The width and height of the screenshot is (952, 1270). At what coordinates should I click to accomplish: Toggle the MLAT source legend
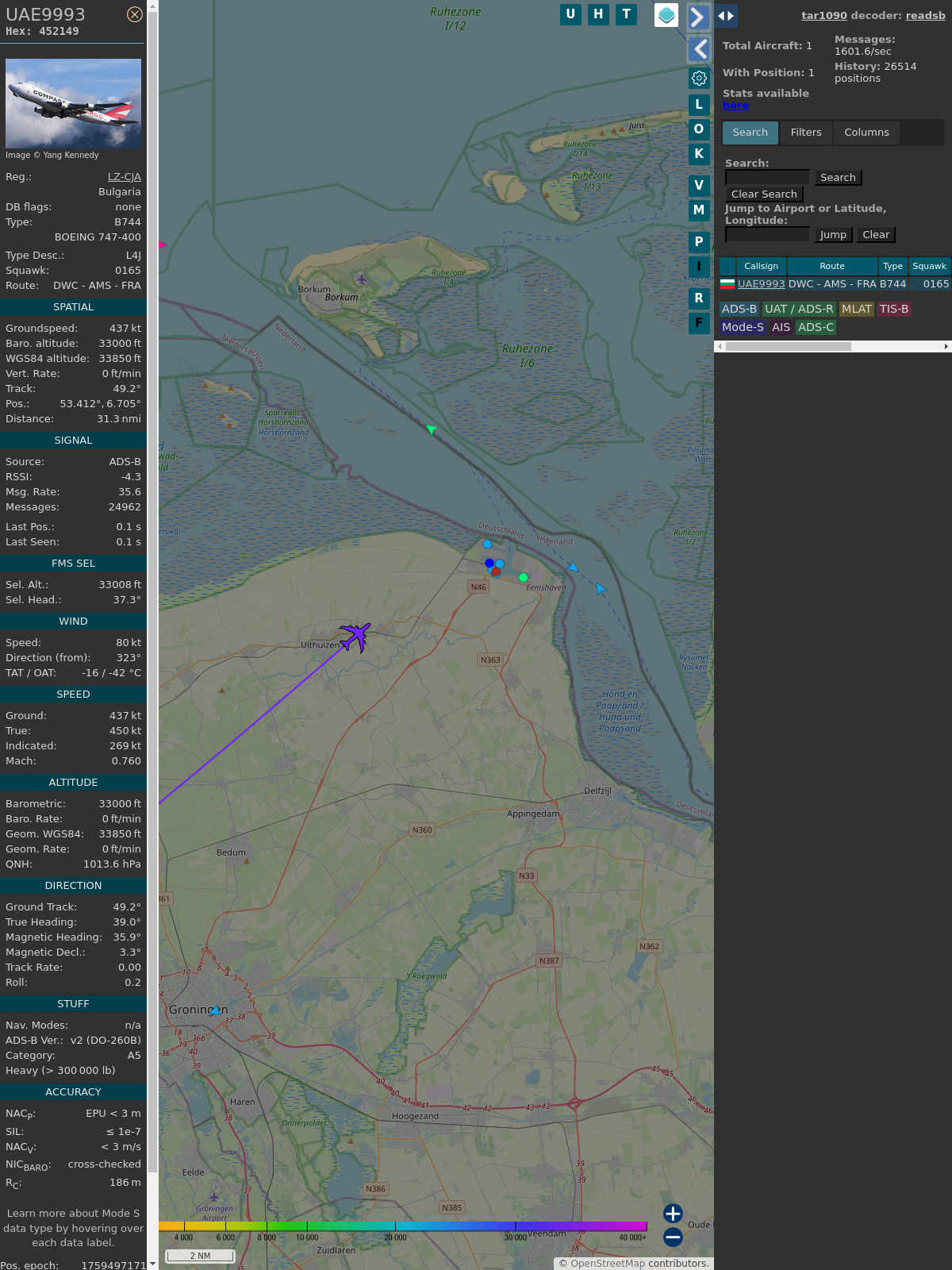click(x=857, y=310)
